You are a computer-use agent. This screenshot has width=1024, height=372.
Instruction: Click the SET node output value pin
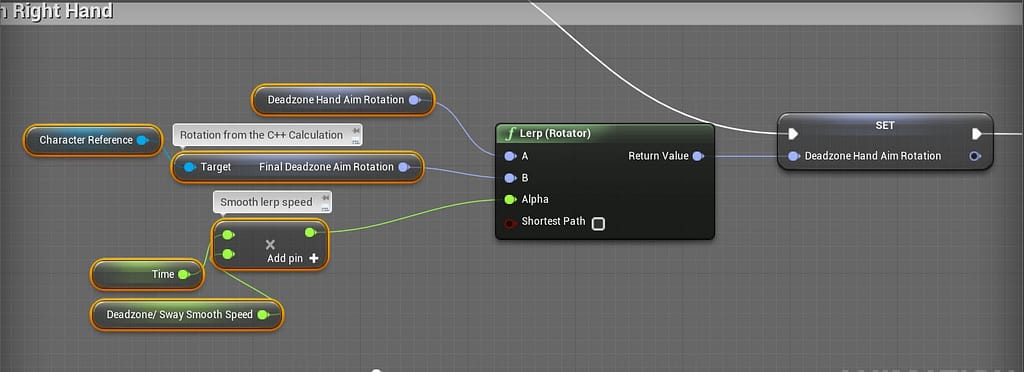[975, 156]
